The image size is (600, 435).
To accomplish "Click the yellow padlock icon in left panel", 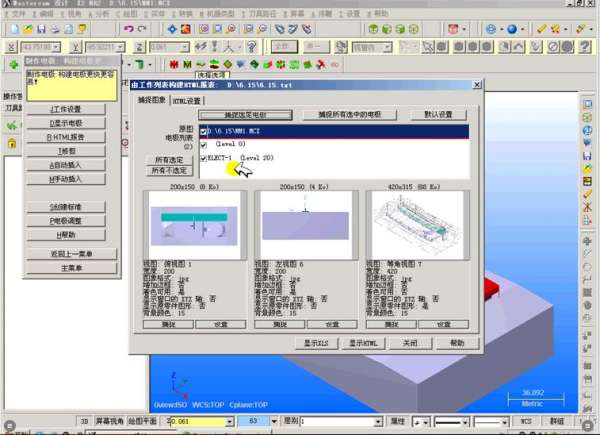I will coord(12,144).
